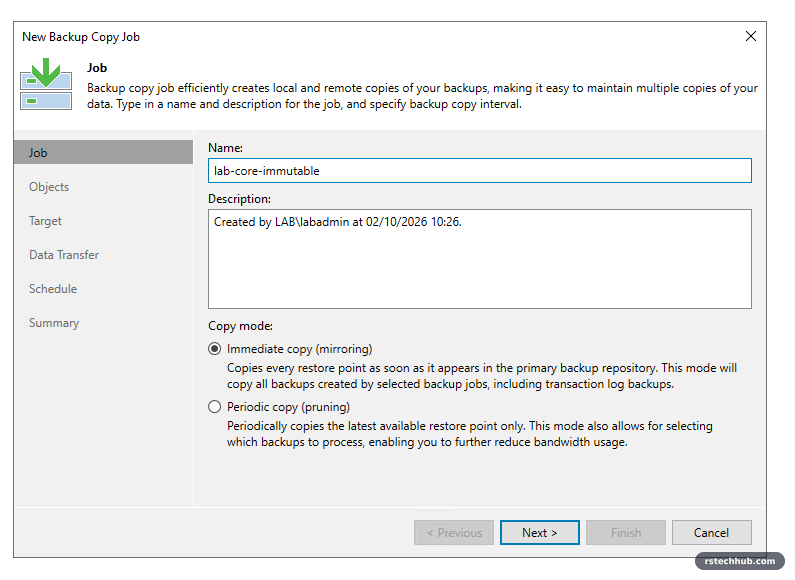Image resolution: width=795 pixels, height=580 pixels.
Task: Click the 'Copies every restore point' description text
Action: 482,376
